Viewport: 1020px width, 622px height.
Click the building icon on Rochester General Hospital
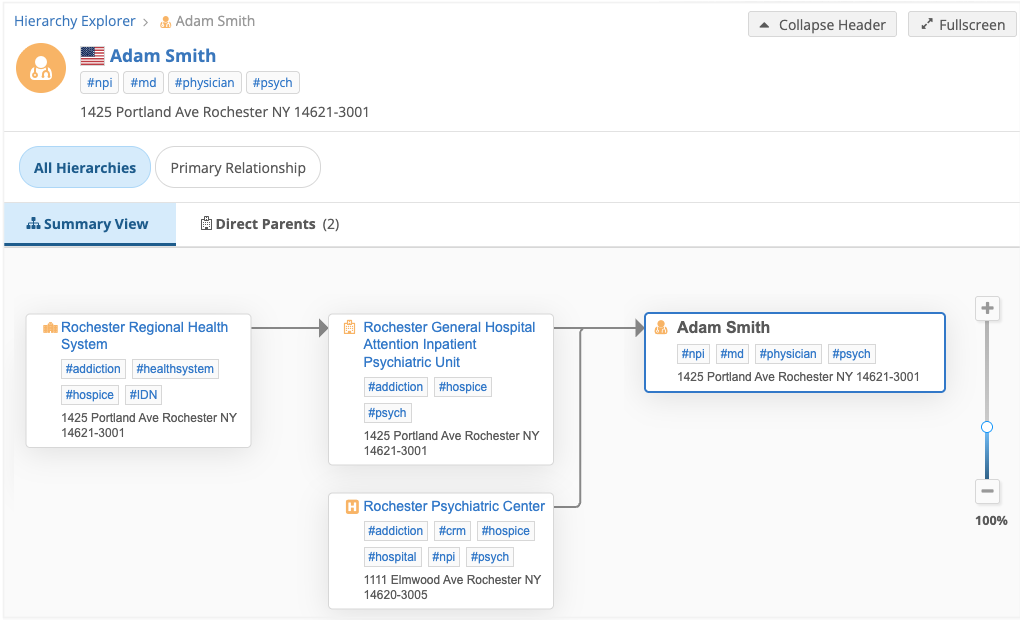[x=350, y=327]
